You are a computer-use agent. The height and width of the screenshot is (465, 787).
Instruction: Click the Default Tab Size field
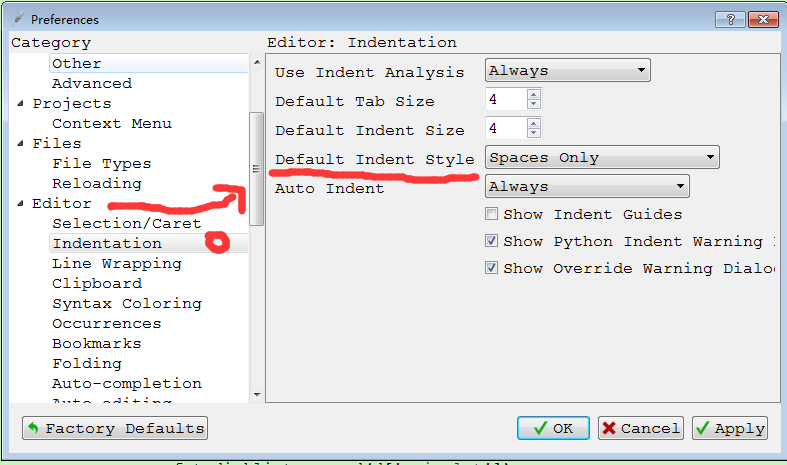tap(506, 99)
